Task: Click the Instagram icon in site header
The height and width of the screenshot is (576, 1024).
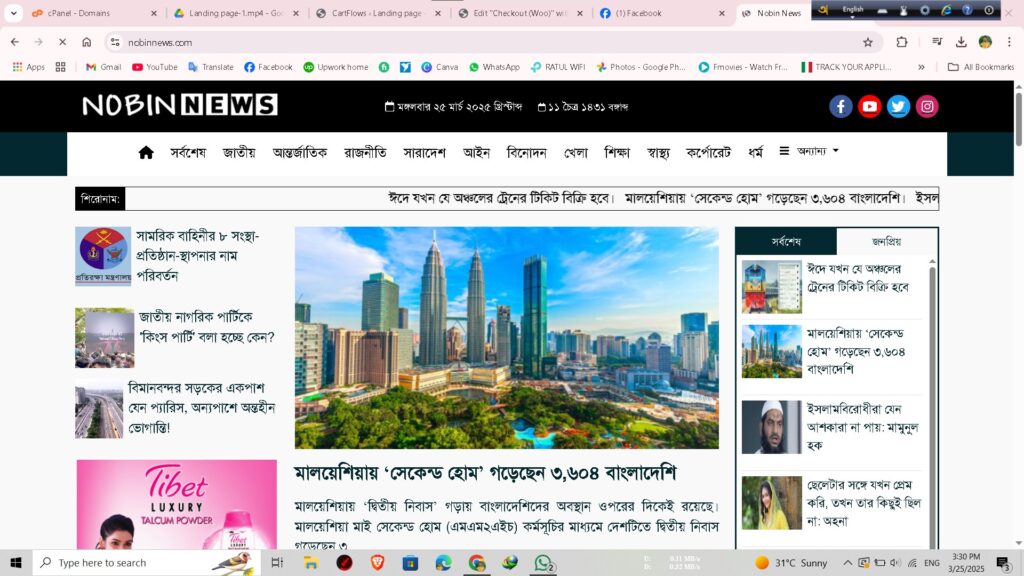Action: 928,107
